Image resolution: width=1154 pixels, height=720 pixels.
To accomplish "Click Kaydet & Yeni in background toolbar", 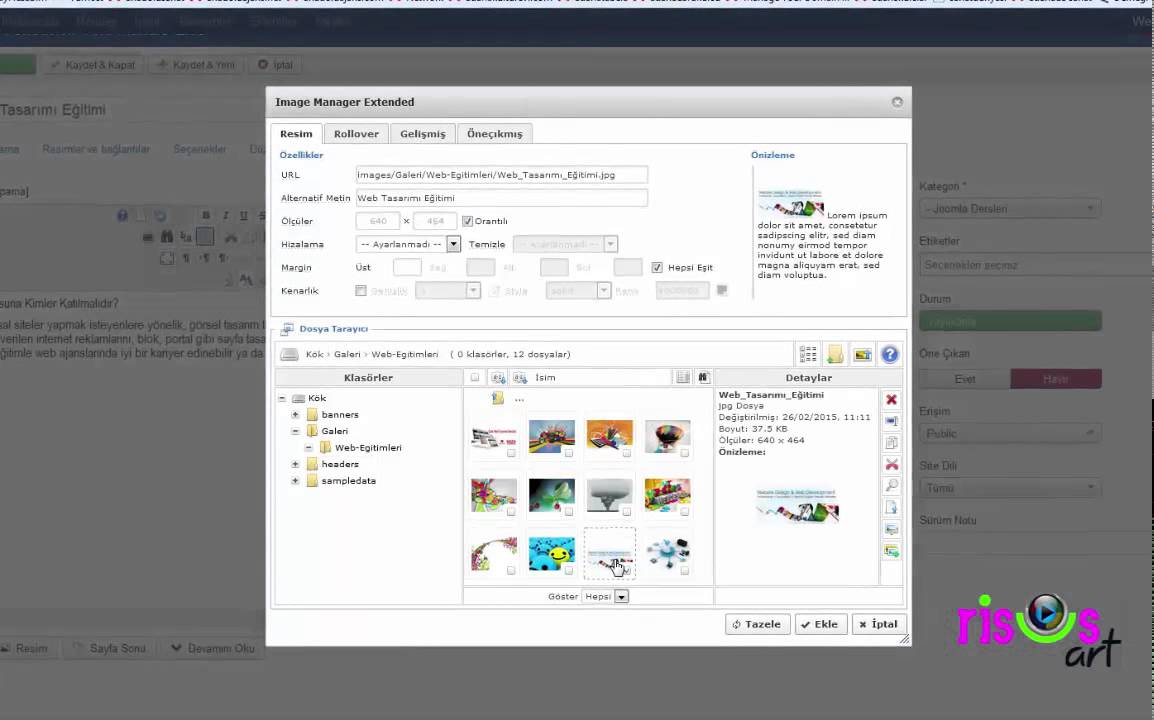I will pos(197,65).
